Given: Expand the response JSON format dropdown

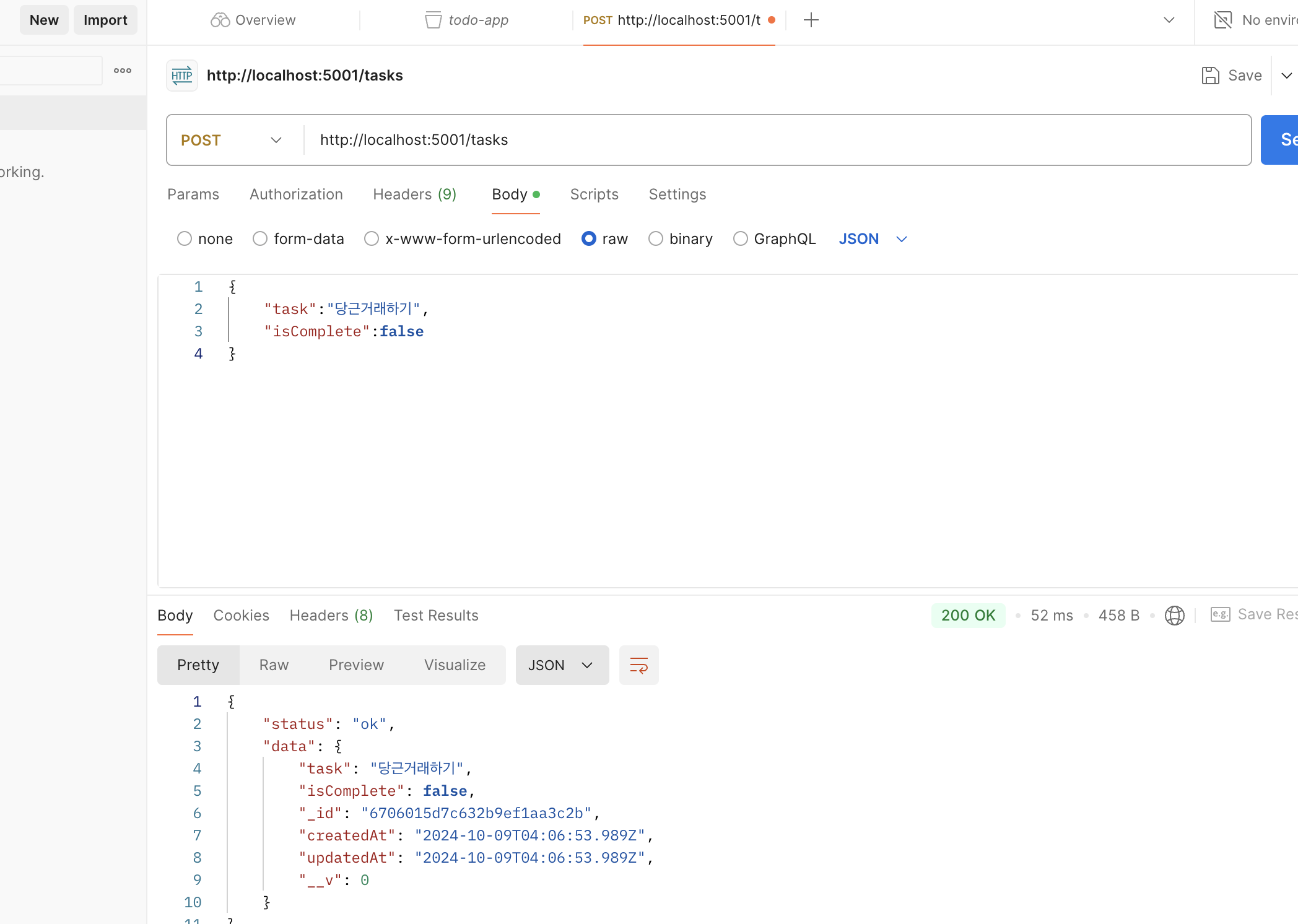Looking at the screenshot, I should click(561, 665).
